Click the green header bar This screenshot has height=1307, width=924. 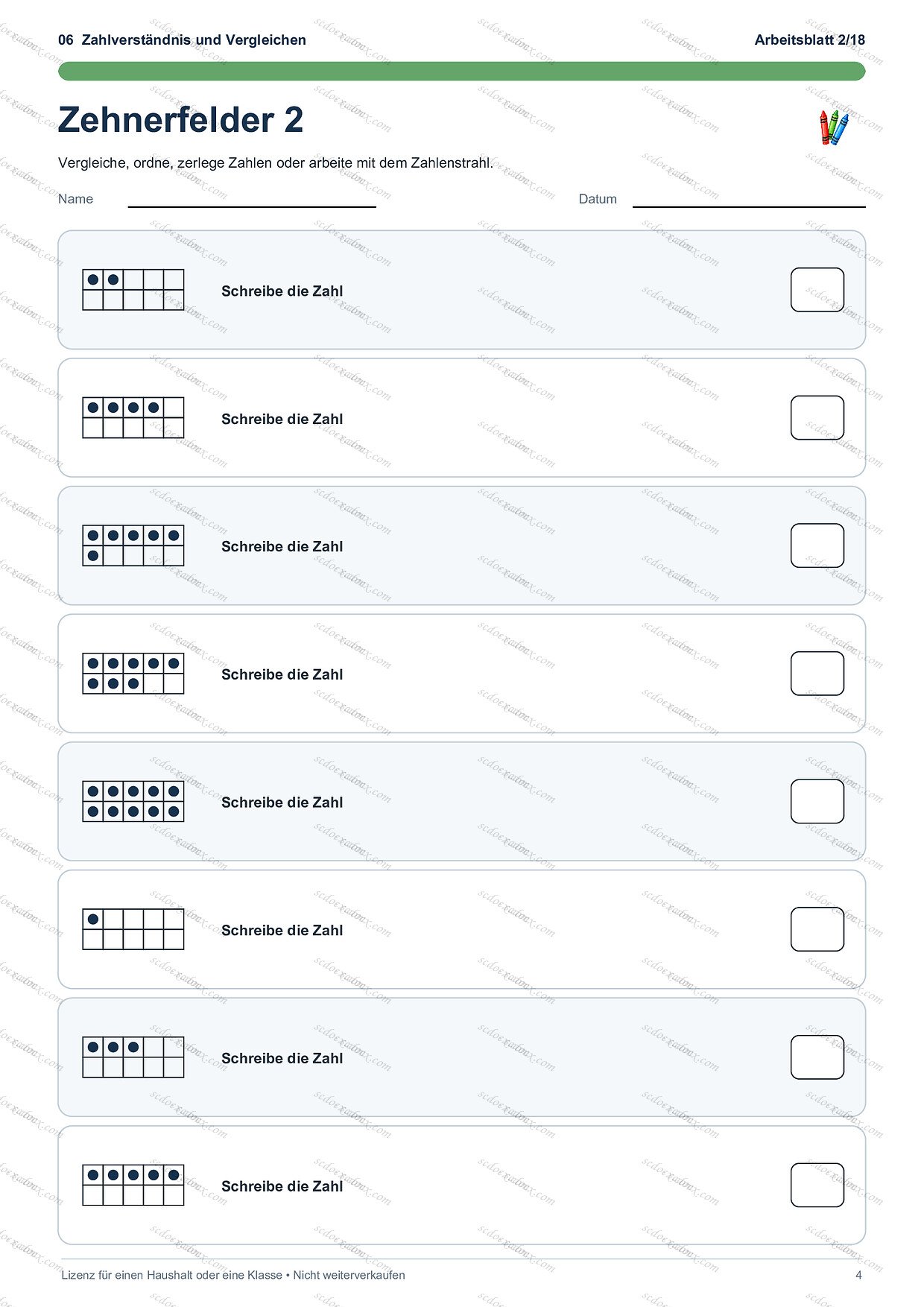(462, 72)
